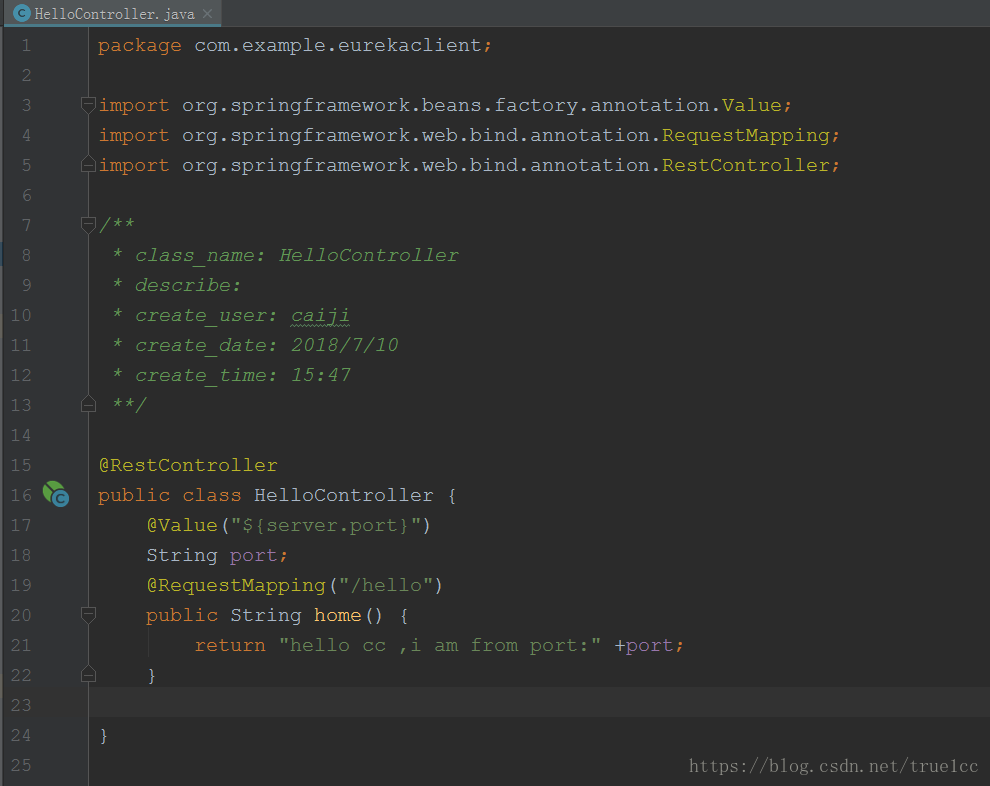Click the method fold end marker on line 22

pyautogui.click(x=88, y=675)
